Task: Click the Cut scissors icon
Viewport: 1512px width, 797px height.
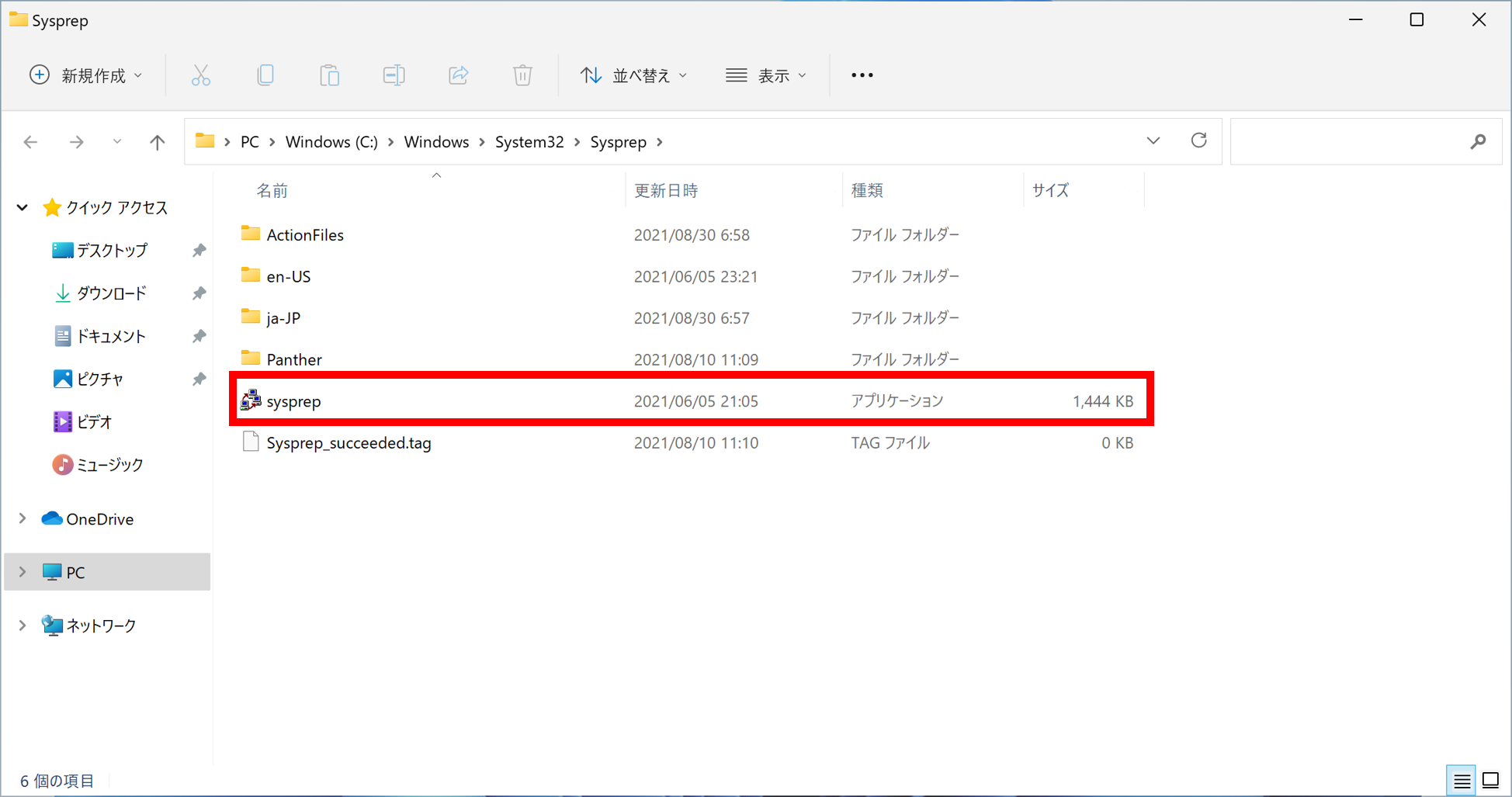Action: tap(201, 75)
